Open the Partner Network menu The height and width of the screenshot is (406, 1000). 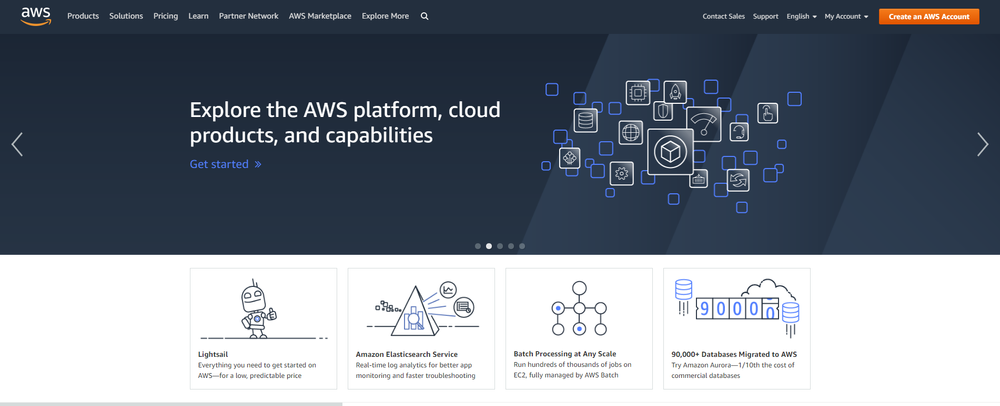click(249, 17)
